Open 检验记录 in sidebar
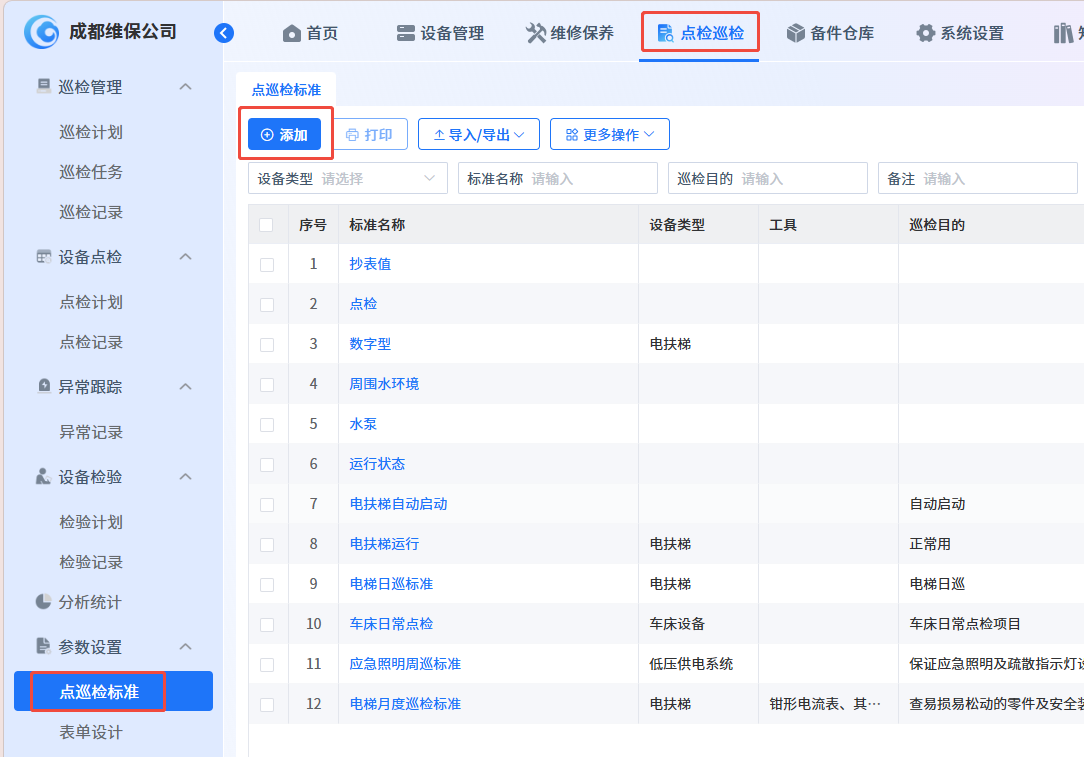 [91, 562]
